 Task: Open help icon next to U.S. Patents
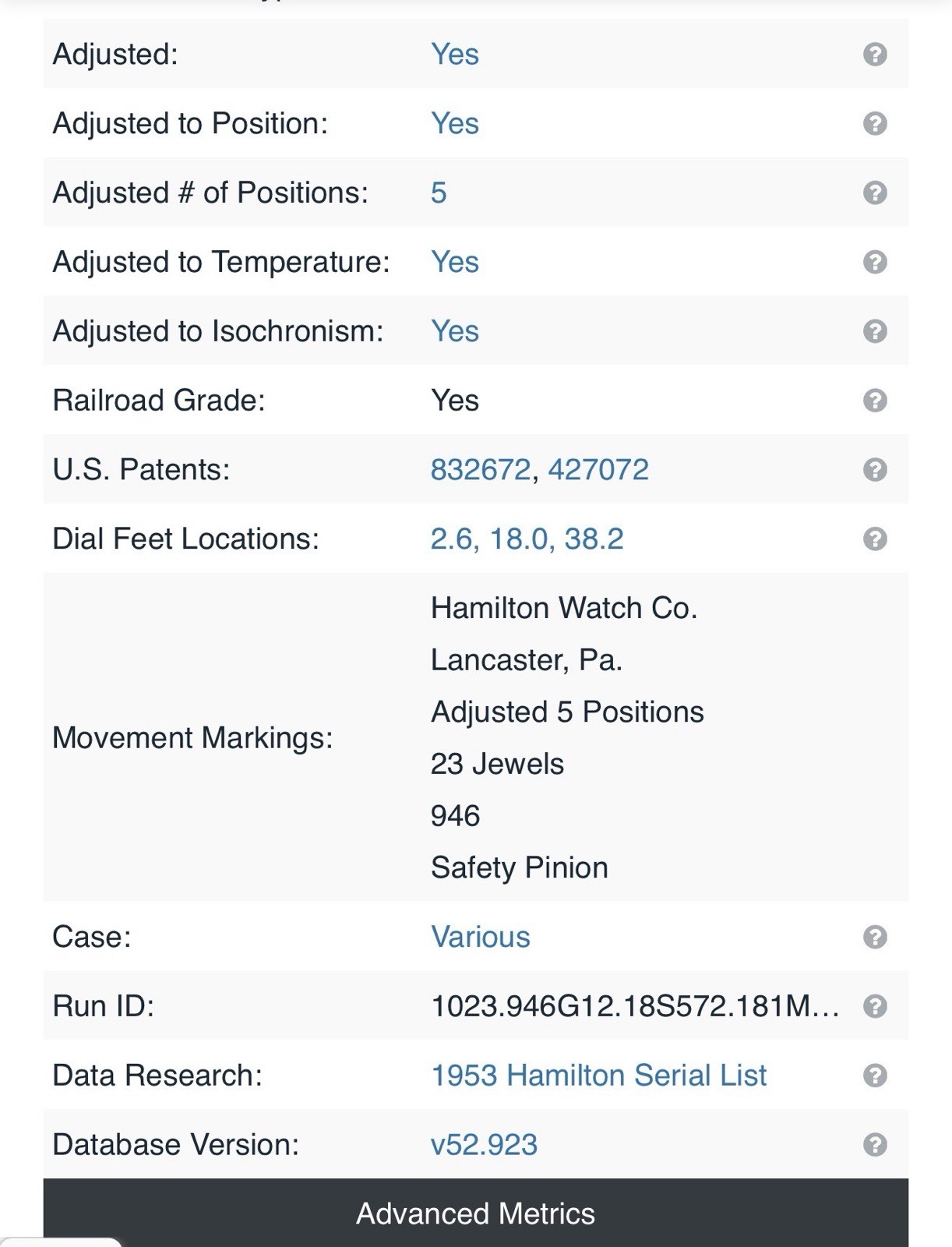pyautogui.click(x=875, y=470)
